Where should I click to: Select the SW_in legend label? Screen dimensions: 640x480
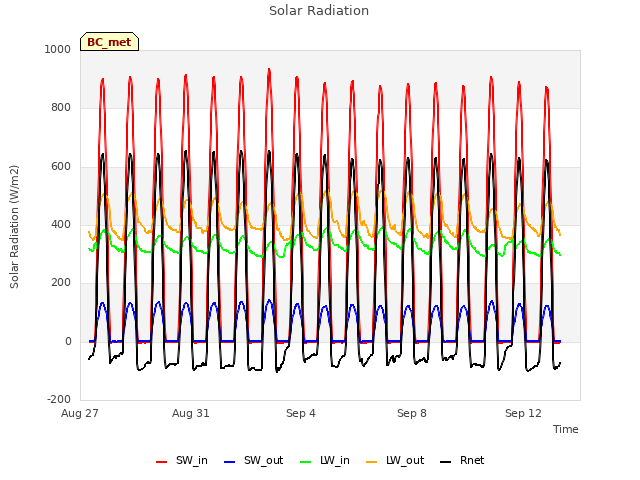pyautogui.click(x=192, y=460)
